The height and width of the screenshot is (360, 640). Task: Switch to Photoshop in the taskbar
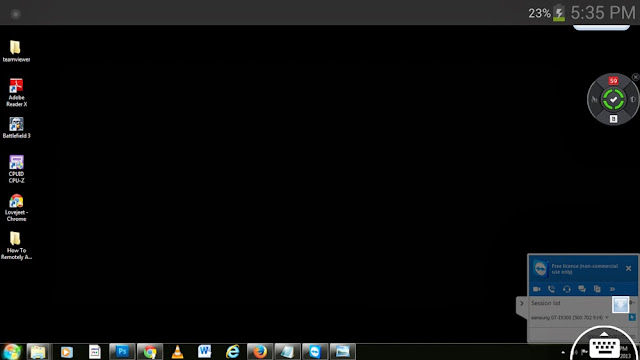122,351
